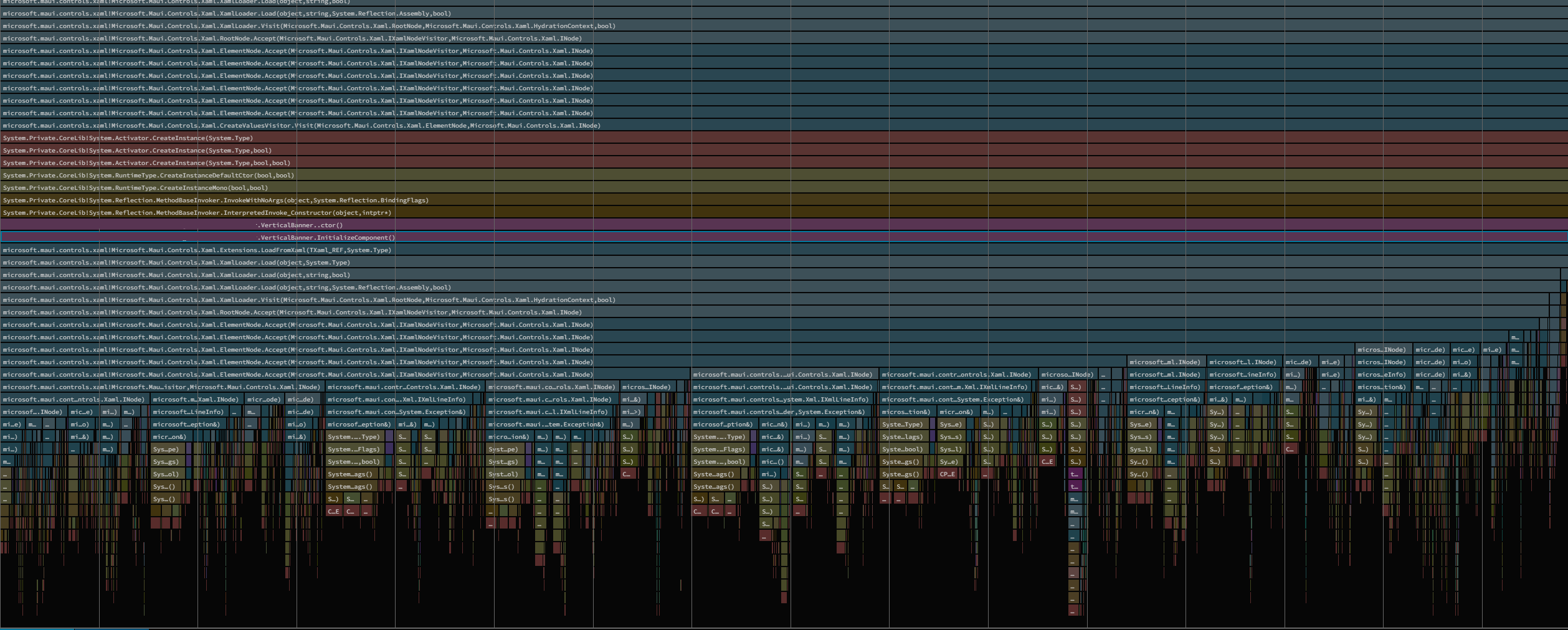Click the Activator.CreateInstance(System.Type) frame
This screenshot has width=1568, height=630.
pyautogui.click(x=784, y=138)
